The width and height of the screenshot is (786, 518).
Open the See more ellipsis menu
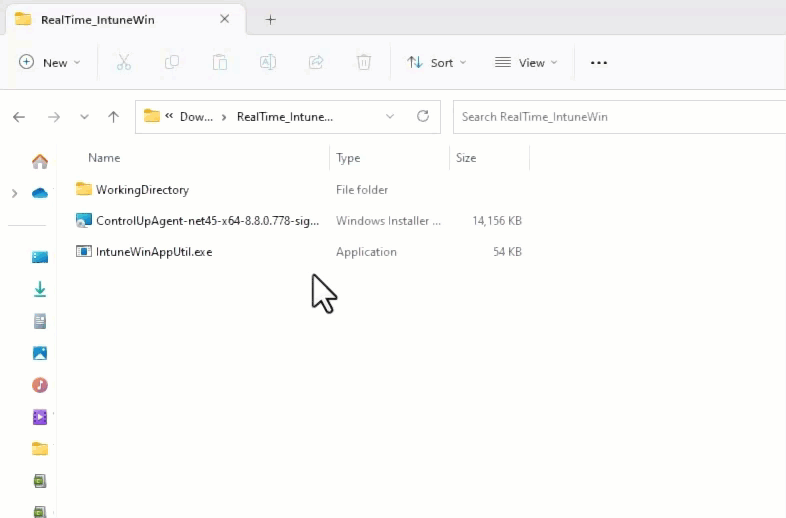point(599,63)
